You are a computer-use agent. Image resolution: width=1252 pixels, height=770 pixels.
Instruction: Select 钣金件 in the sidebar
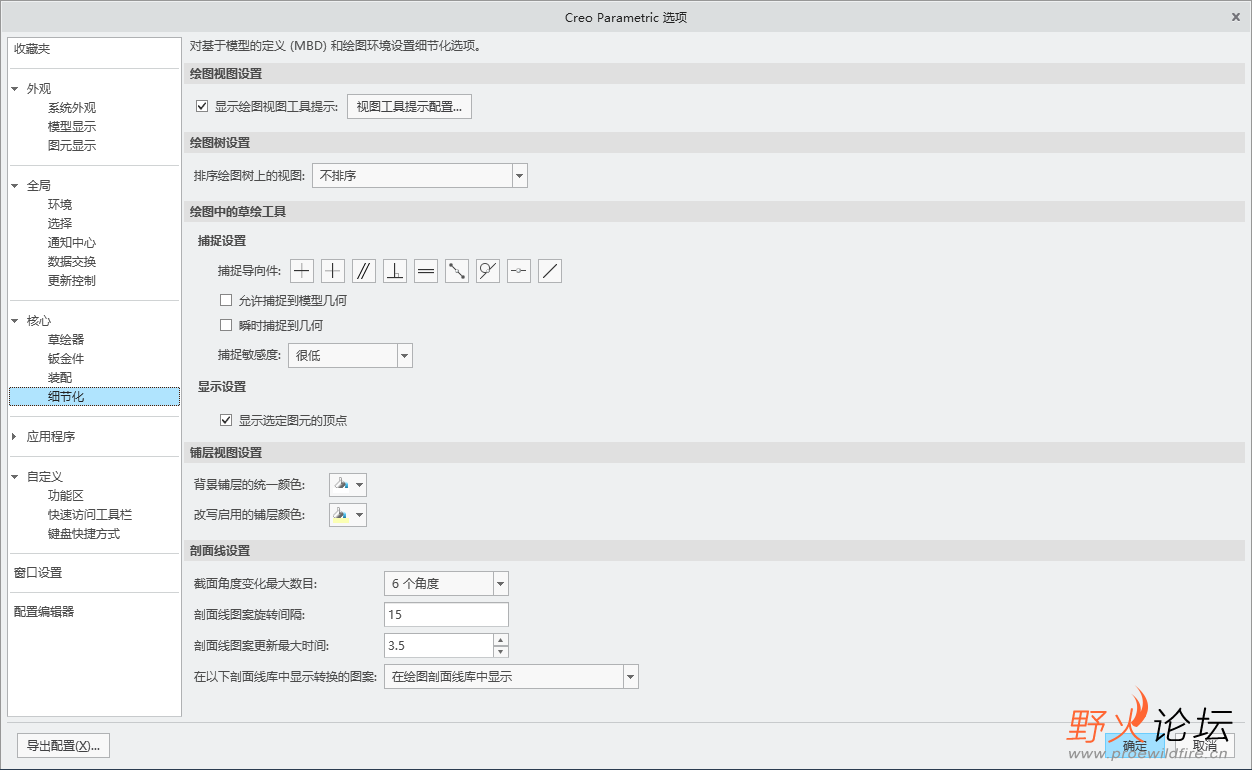coord(66,359)
